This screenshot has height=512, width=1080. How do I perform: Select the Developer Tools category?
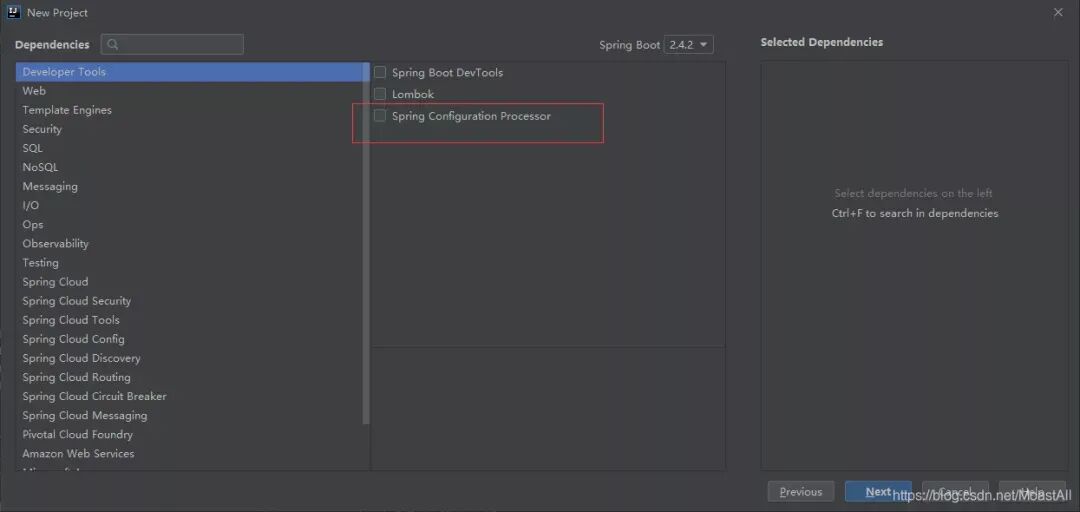pos(193,72)
